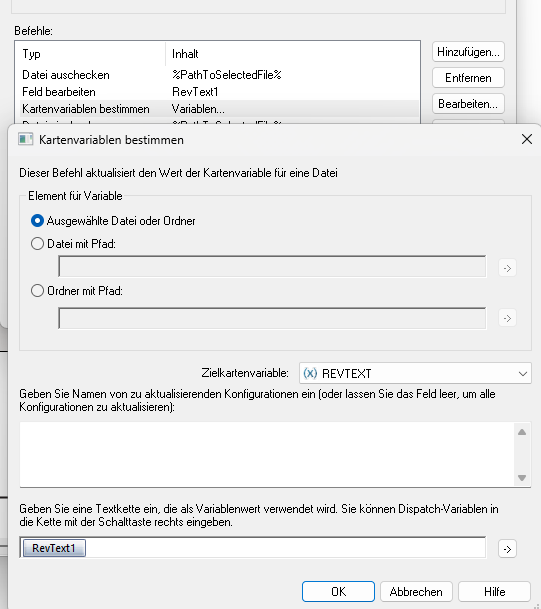The width and height of the screenshot is (541, 609).
Task: Click the (x) variable icon in Zielkartenvariable
Action: [x=310, y=373]
